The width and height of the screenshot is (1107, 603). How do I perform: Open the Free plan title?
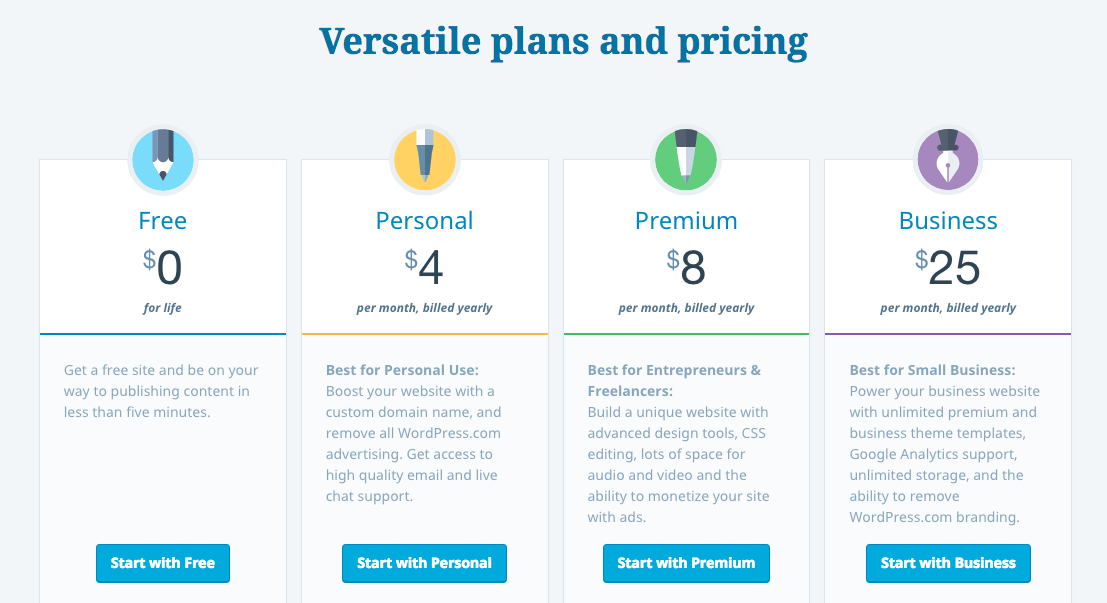[163, 221]
